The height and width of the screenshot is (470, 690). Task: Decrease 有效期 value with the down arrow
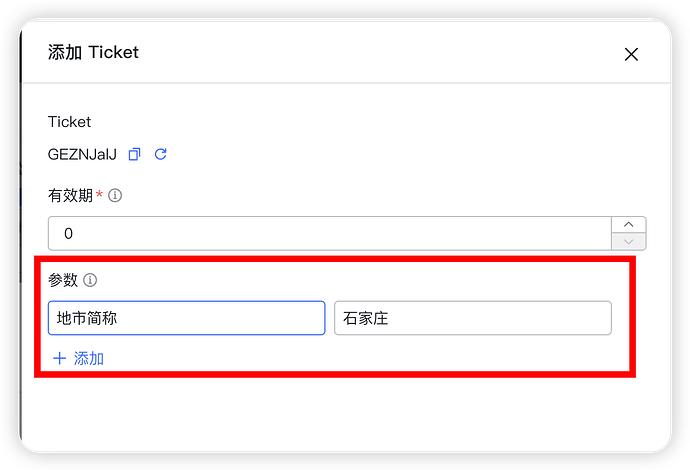(x=628, y=242)
